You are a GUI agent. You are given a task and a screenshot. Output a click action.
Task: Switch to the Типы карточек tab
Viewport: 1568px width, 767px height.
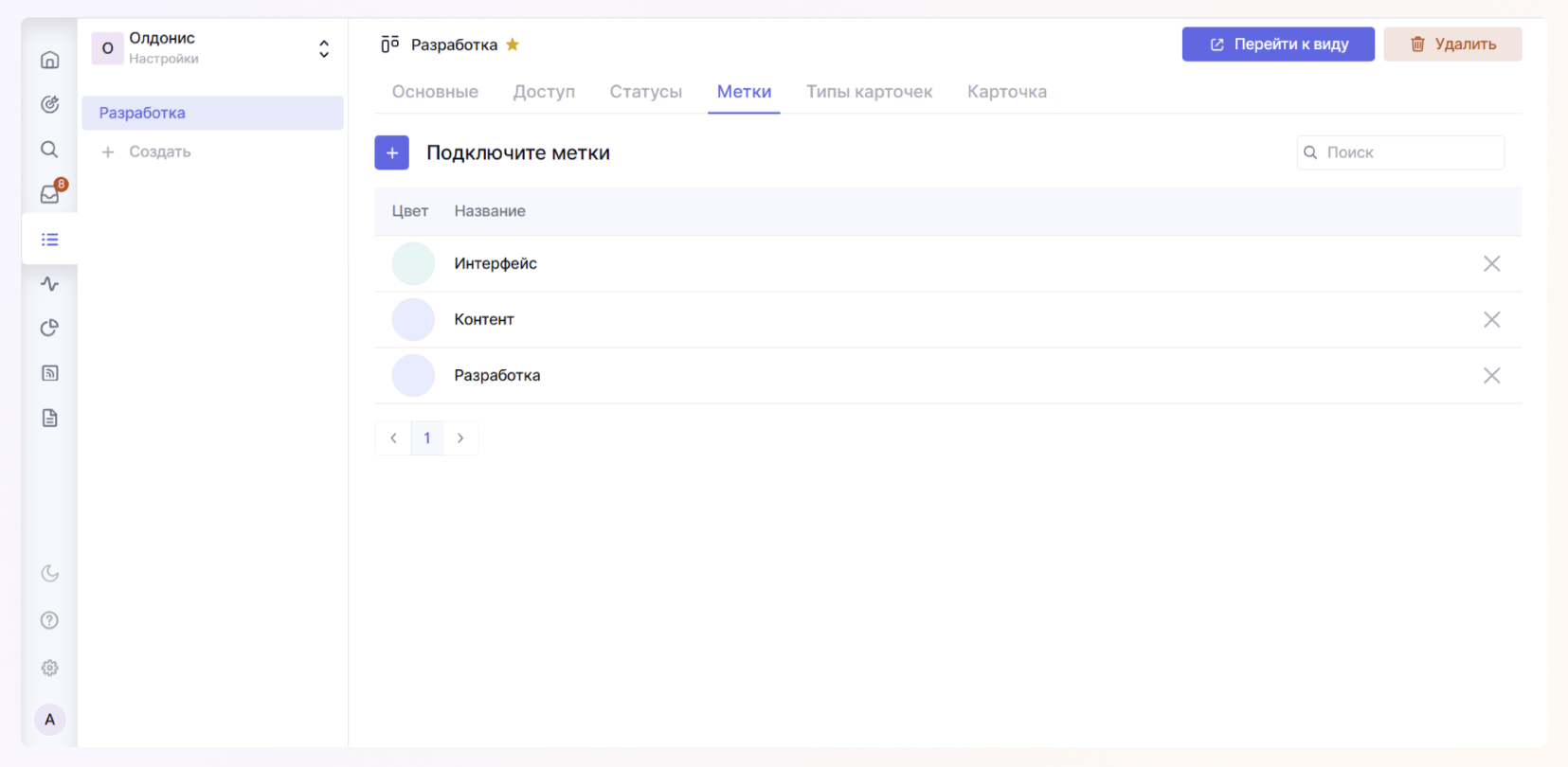[x=869, y=92]
